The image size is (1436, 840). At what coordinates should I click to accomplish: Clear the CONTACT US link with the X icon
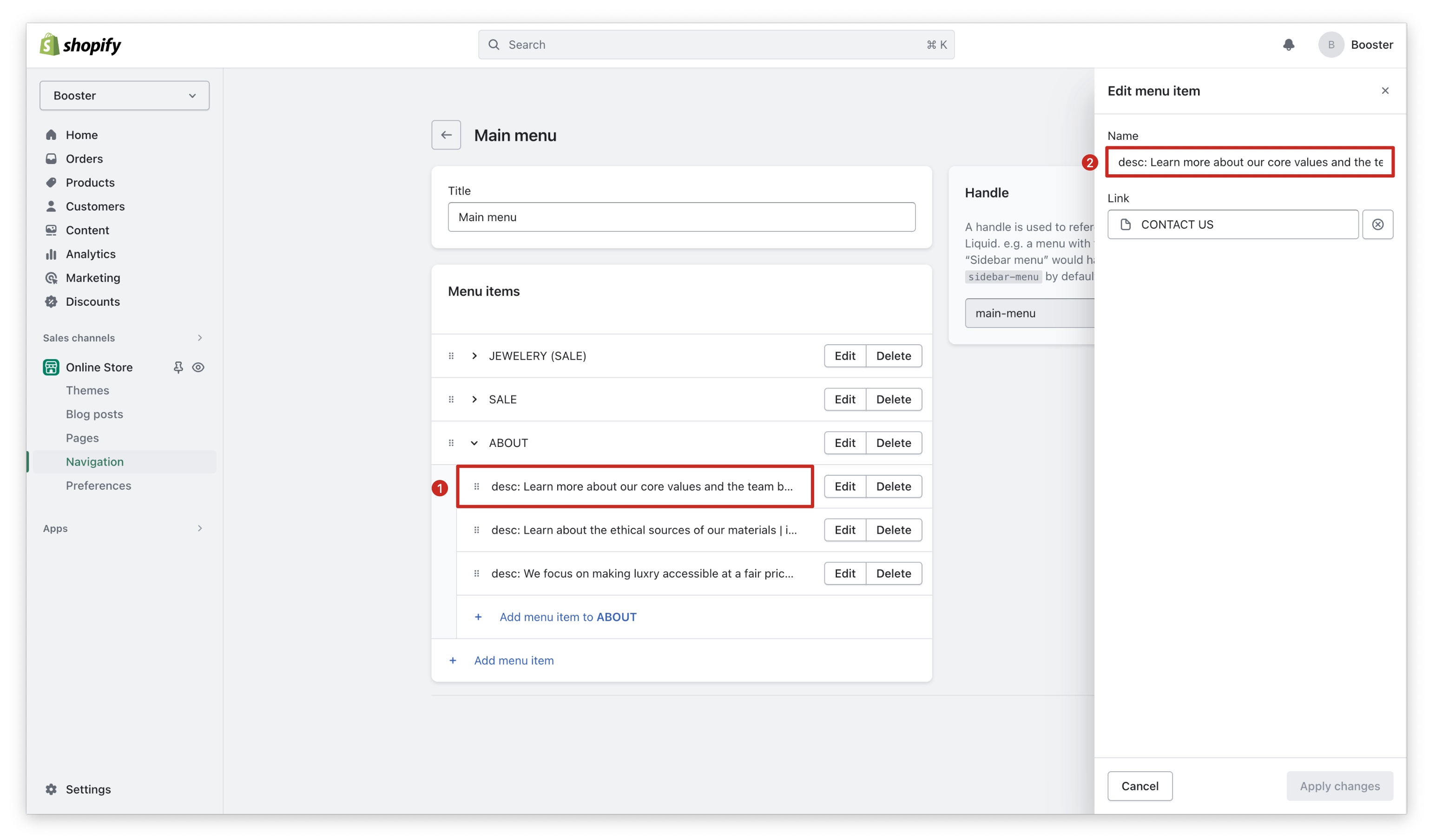point(1377,224)
